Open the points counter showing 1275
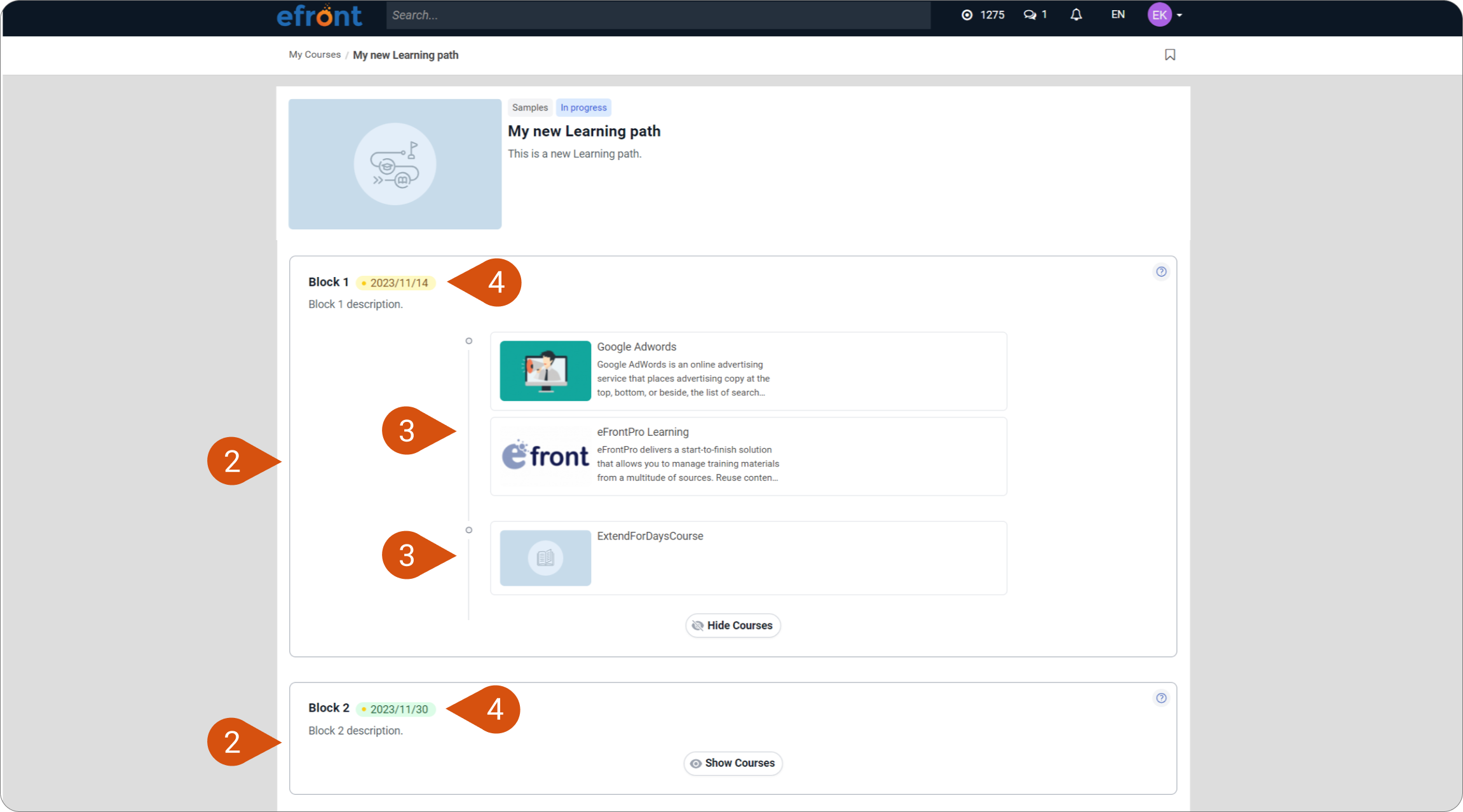The width and height of the screenshot is (1463, 812). click(x=983, y=15)
